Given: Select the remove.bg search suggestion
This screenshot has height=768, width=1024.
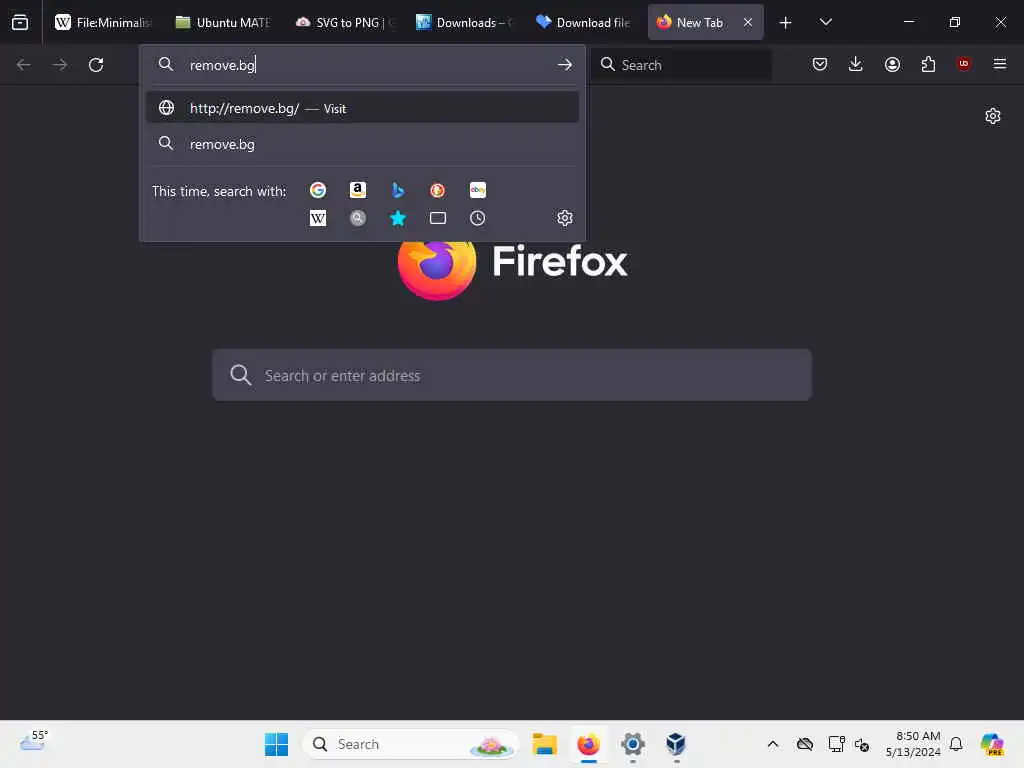Looking at the screenshot, I should 362,144.
